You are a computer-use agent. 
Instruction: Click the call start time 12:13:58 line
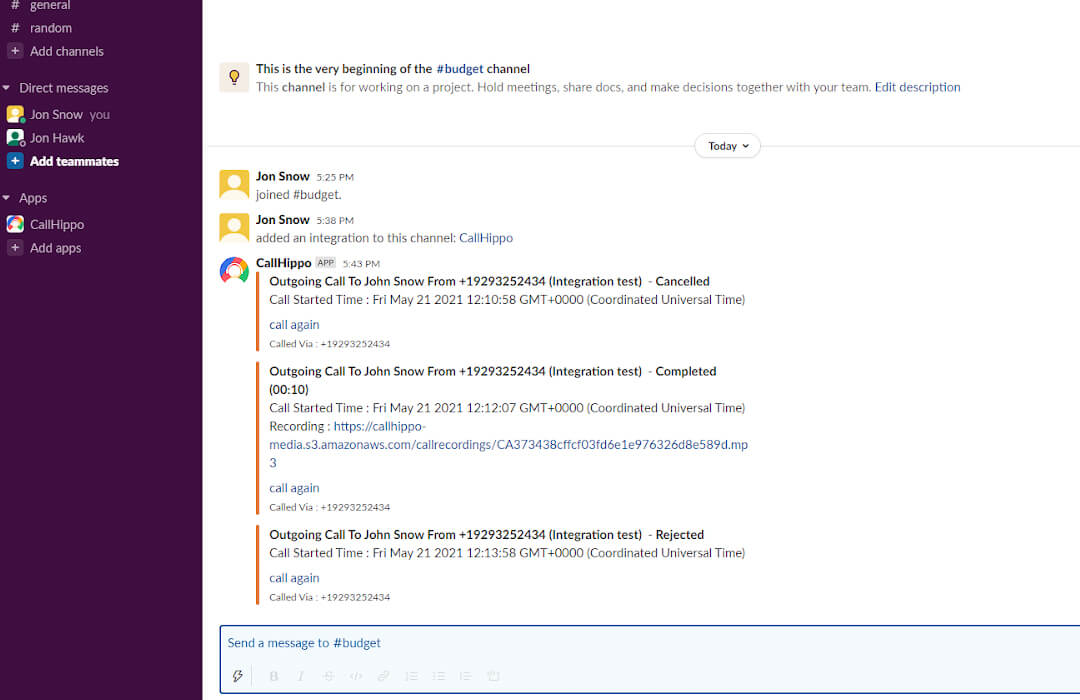507,553
